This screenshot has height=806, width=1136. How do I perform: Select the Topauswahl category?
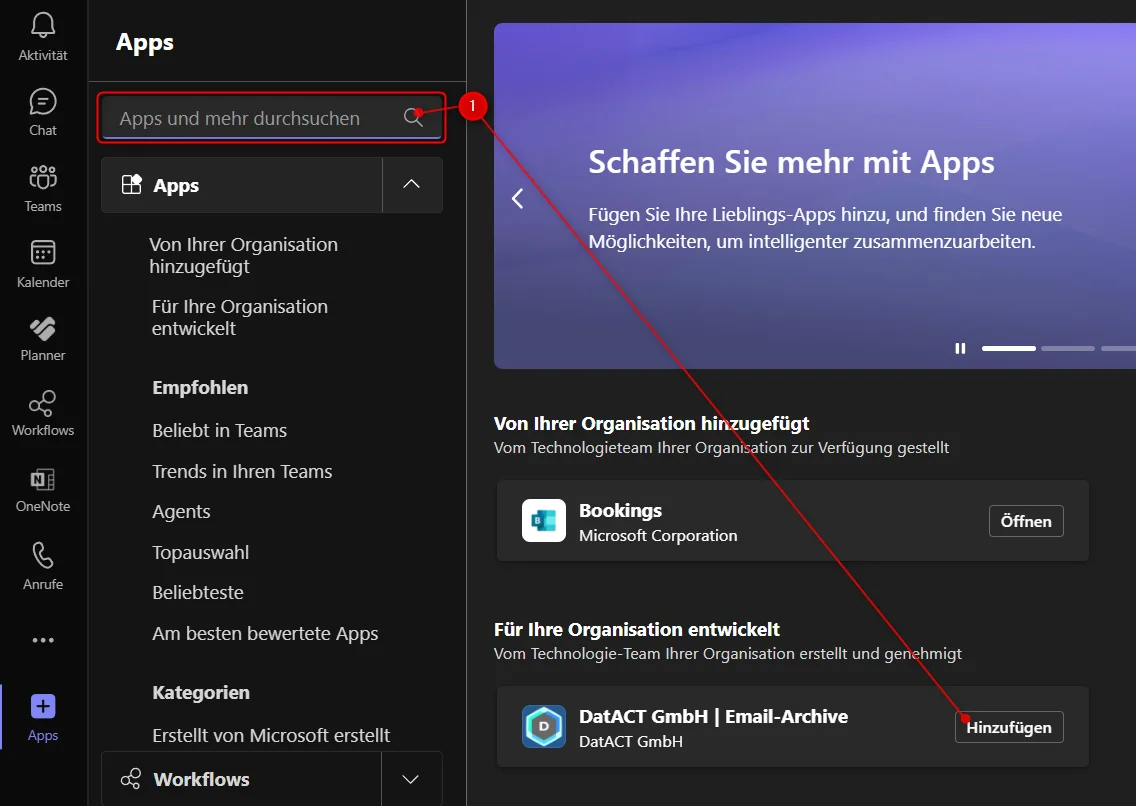click(x=201, y=553)
